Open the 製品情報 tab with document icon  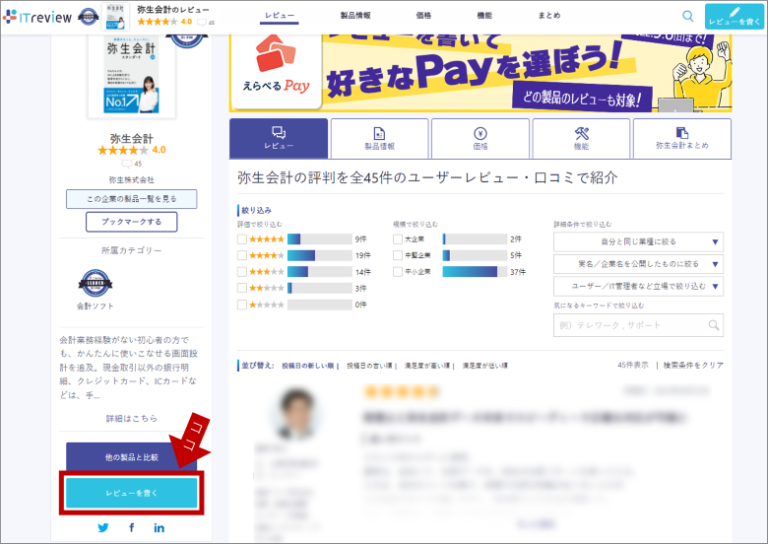click(380, 139)
